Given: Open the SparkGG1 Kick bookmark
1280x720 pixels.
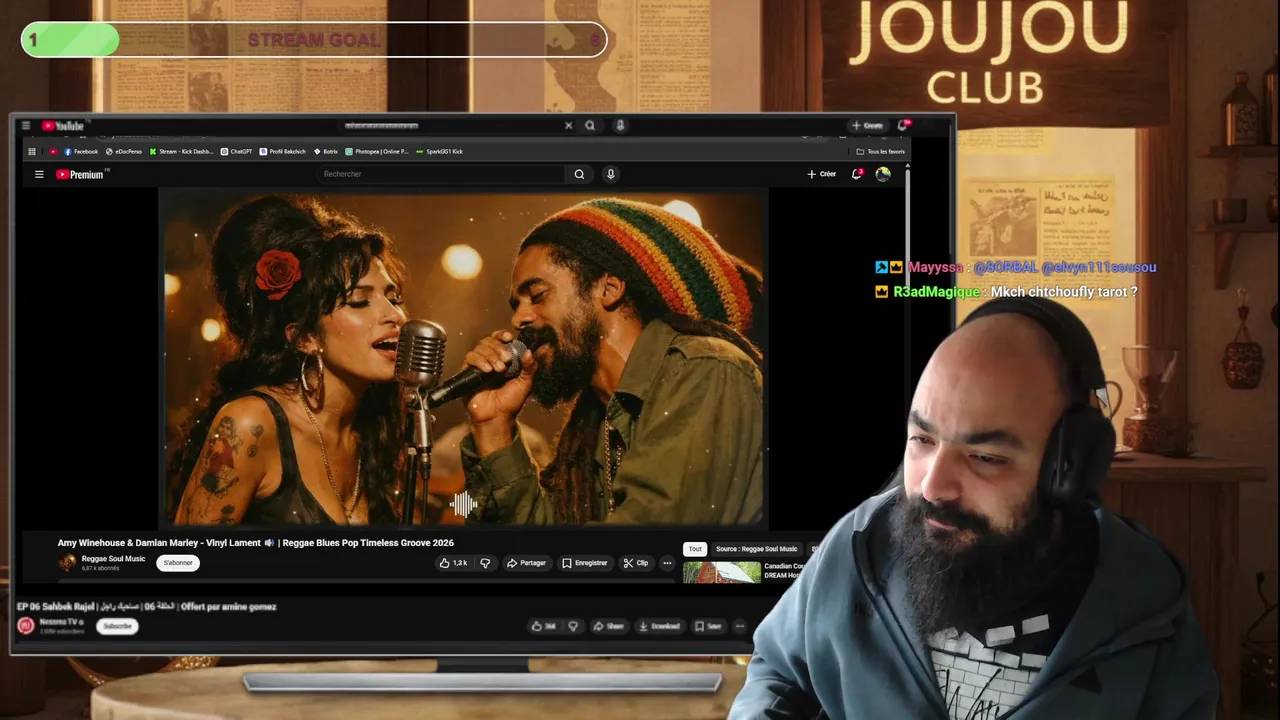Looking at the screenshot, I should pos(440,152).
